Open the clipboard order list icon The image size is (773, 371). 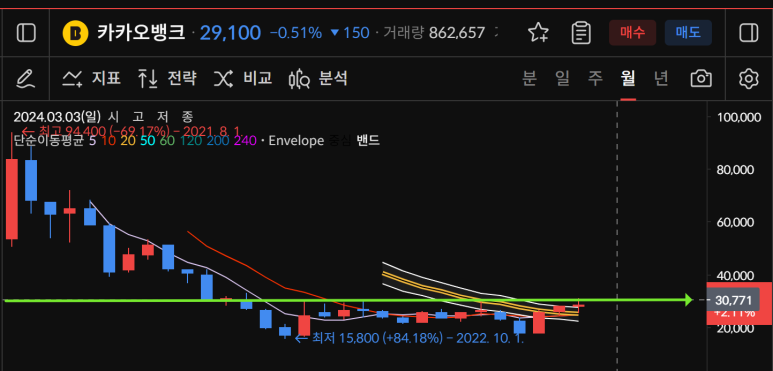click(581, 33)
